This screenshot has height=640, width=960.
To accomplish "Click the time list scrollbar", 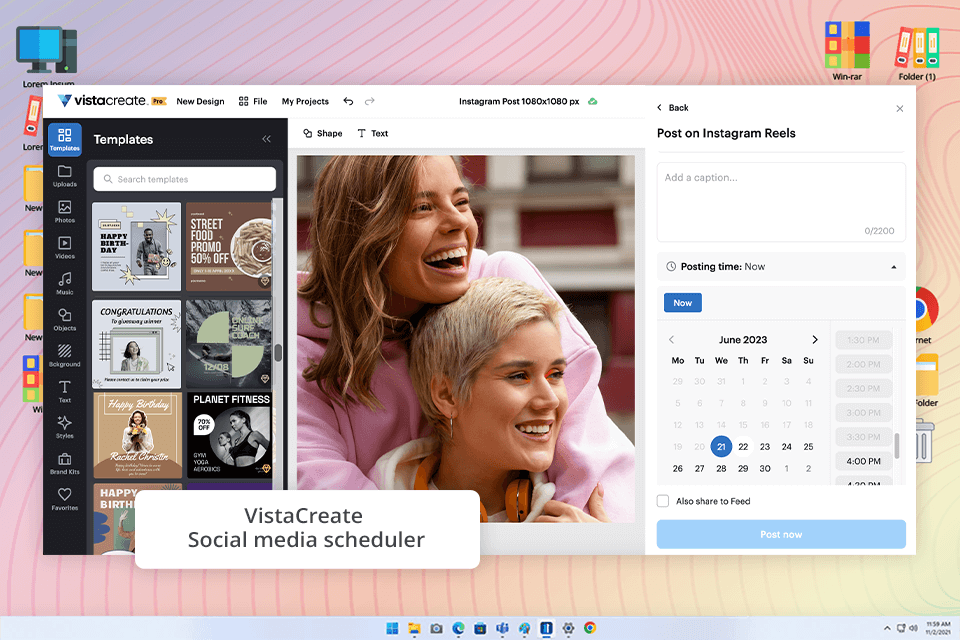I will [x=896, y=445].
